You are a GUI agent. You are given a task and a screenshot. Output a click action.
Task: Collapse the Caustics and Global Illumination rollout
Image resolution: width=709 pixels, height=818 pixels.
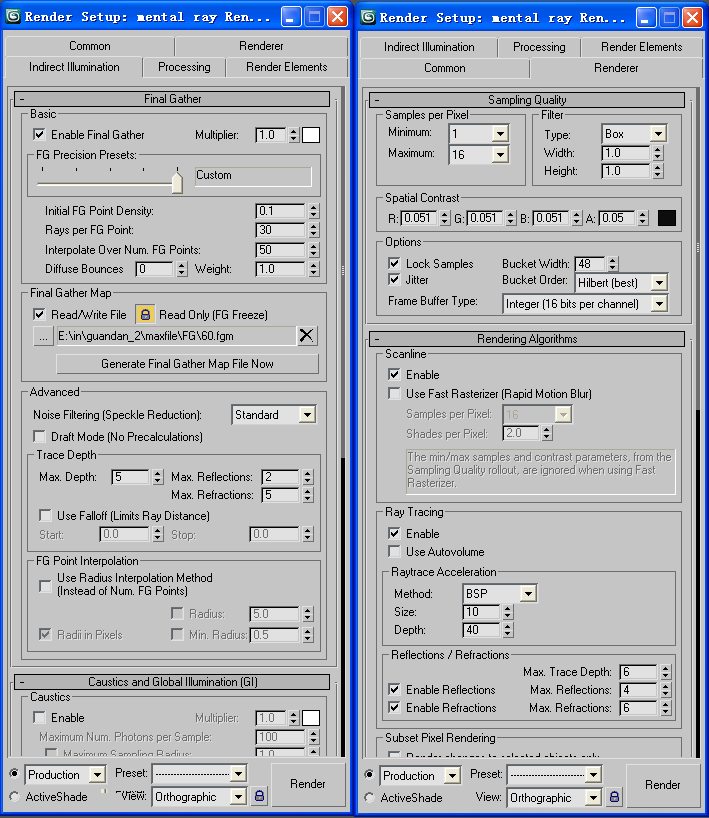coord(172,682)
